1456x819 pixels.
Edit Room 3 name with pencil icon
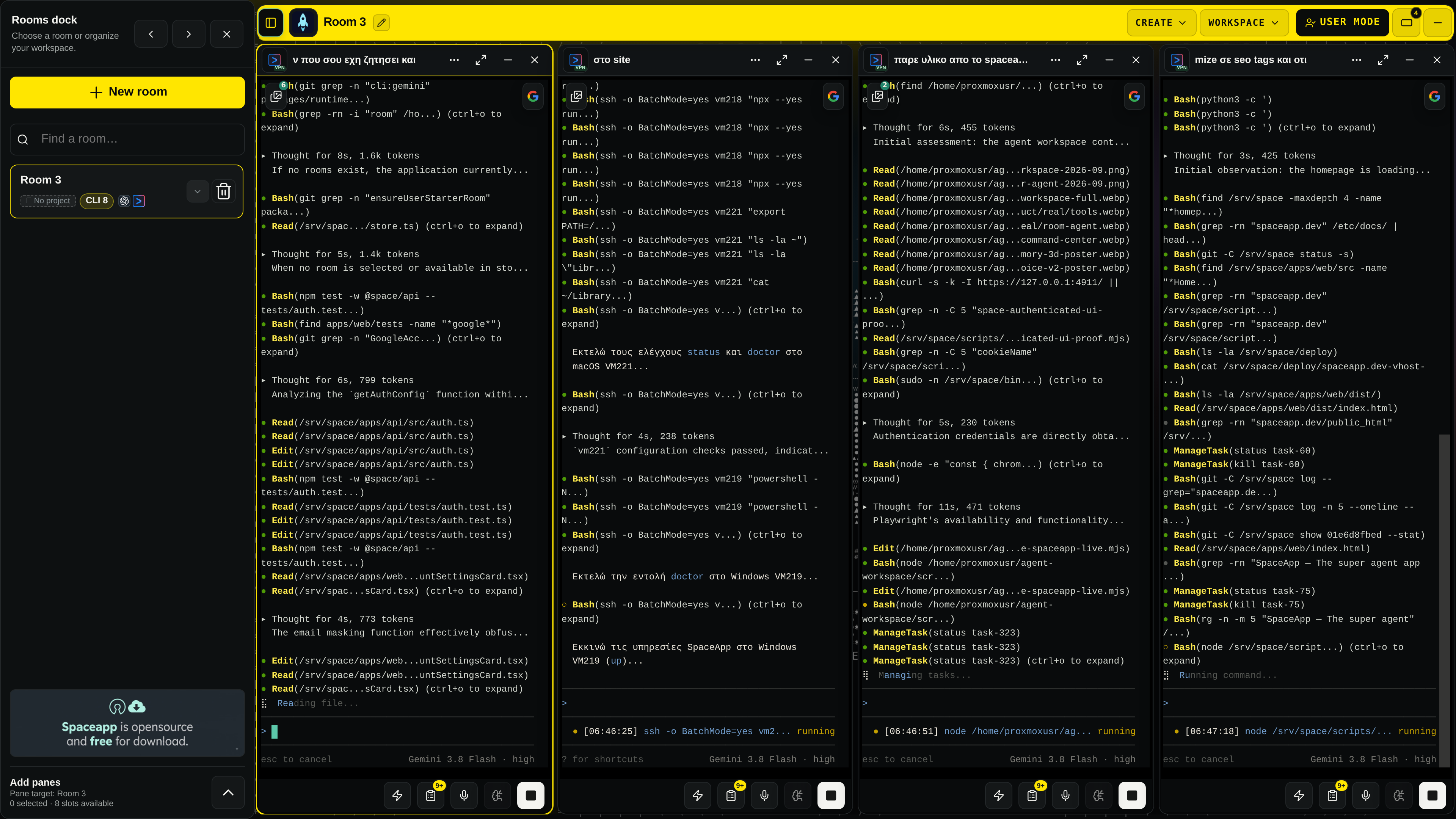[x=381, y=23]
